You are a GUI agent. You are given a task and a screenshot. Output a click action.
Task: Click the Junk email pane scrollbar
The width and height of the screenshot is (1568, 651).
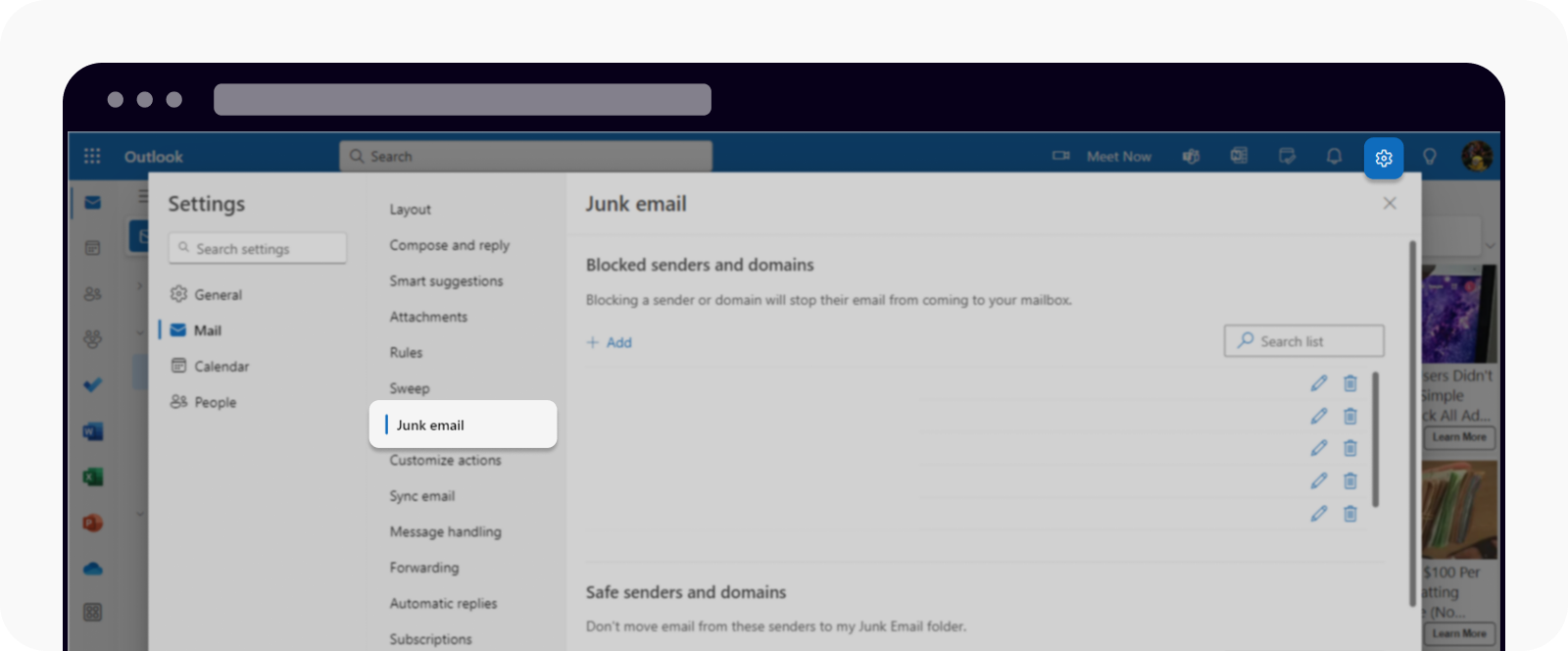point(1412,423)
